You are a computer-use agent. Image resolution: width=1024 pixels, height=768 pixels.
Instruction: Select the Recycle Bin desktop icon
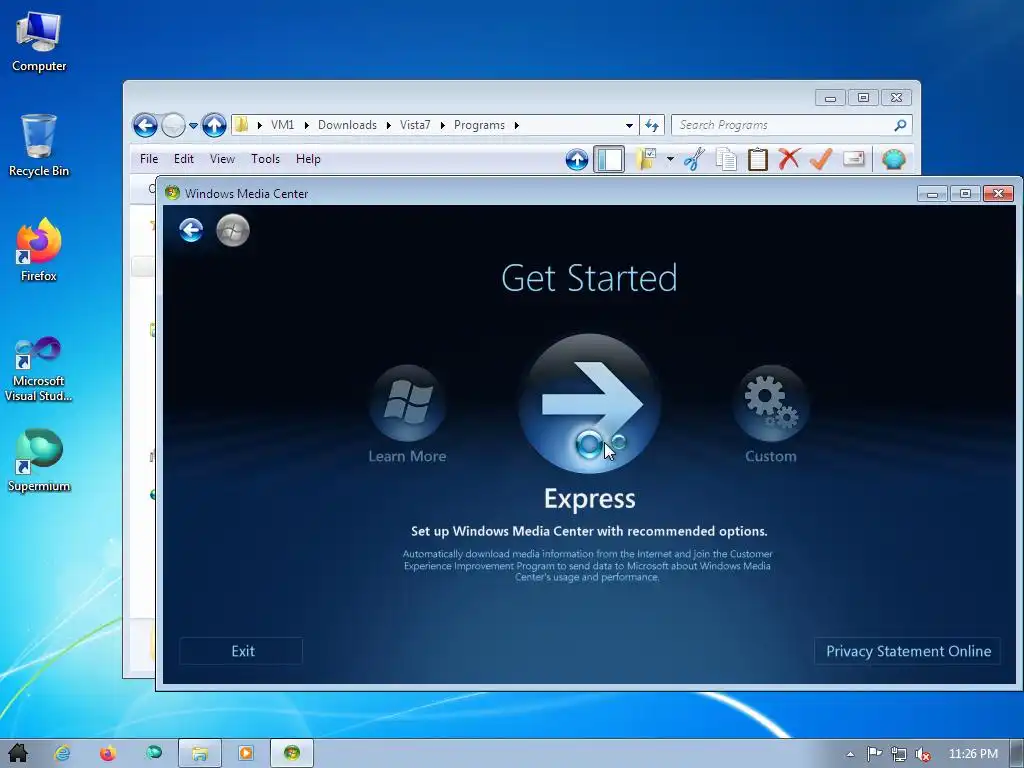pos(39,146)
